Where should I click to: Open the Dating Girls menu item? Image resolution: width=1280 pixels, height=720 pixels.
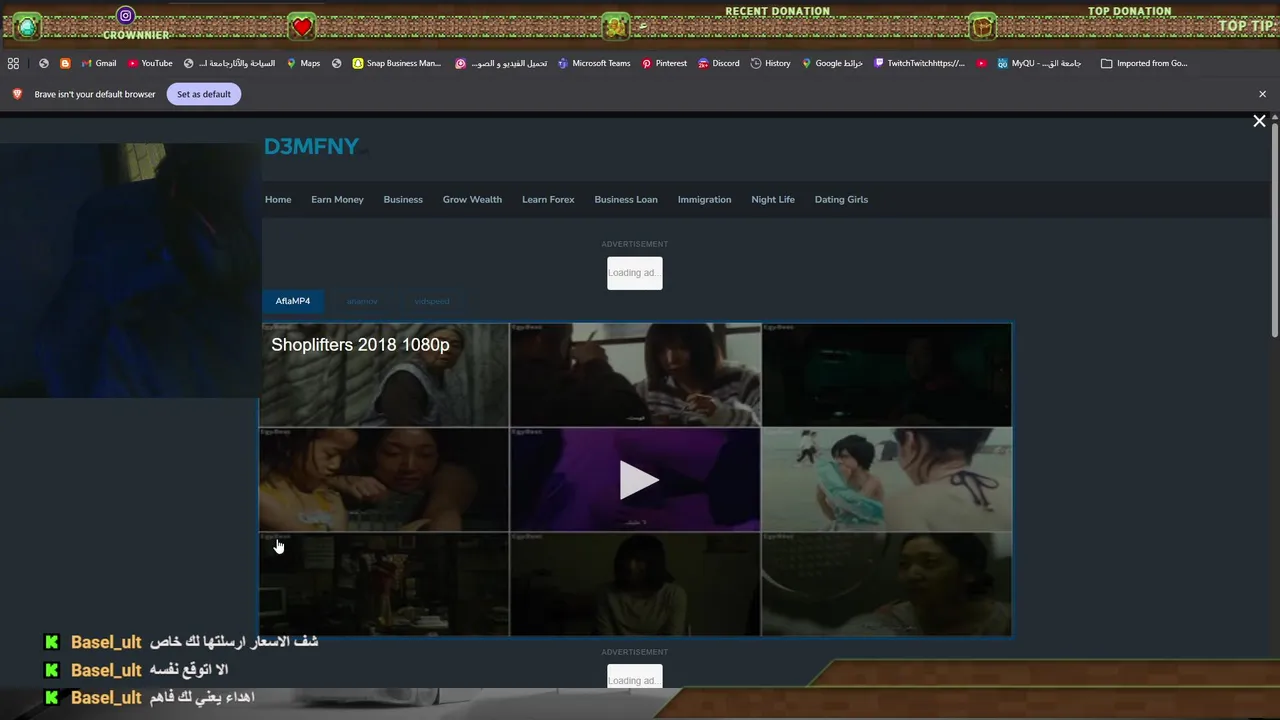tap(841, 199)
